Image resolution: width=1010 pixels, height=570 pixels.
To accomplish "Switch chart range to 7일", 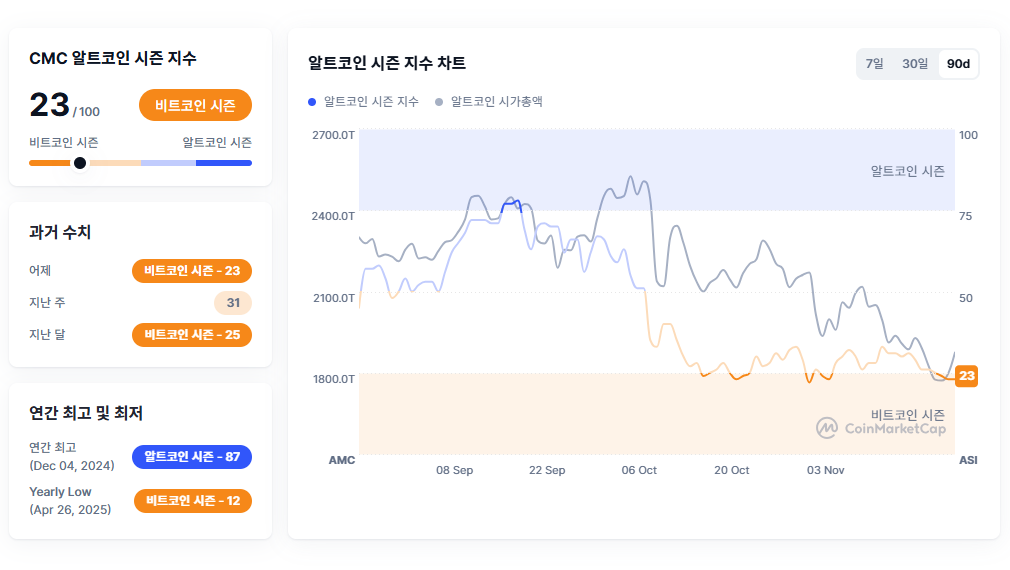I will click(x=874, y=64).
